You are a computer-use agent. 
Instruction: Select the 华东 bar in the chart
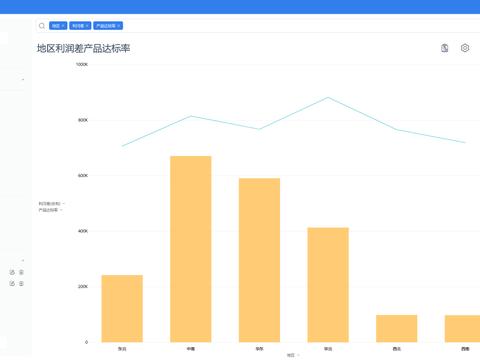[259, 260]
